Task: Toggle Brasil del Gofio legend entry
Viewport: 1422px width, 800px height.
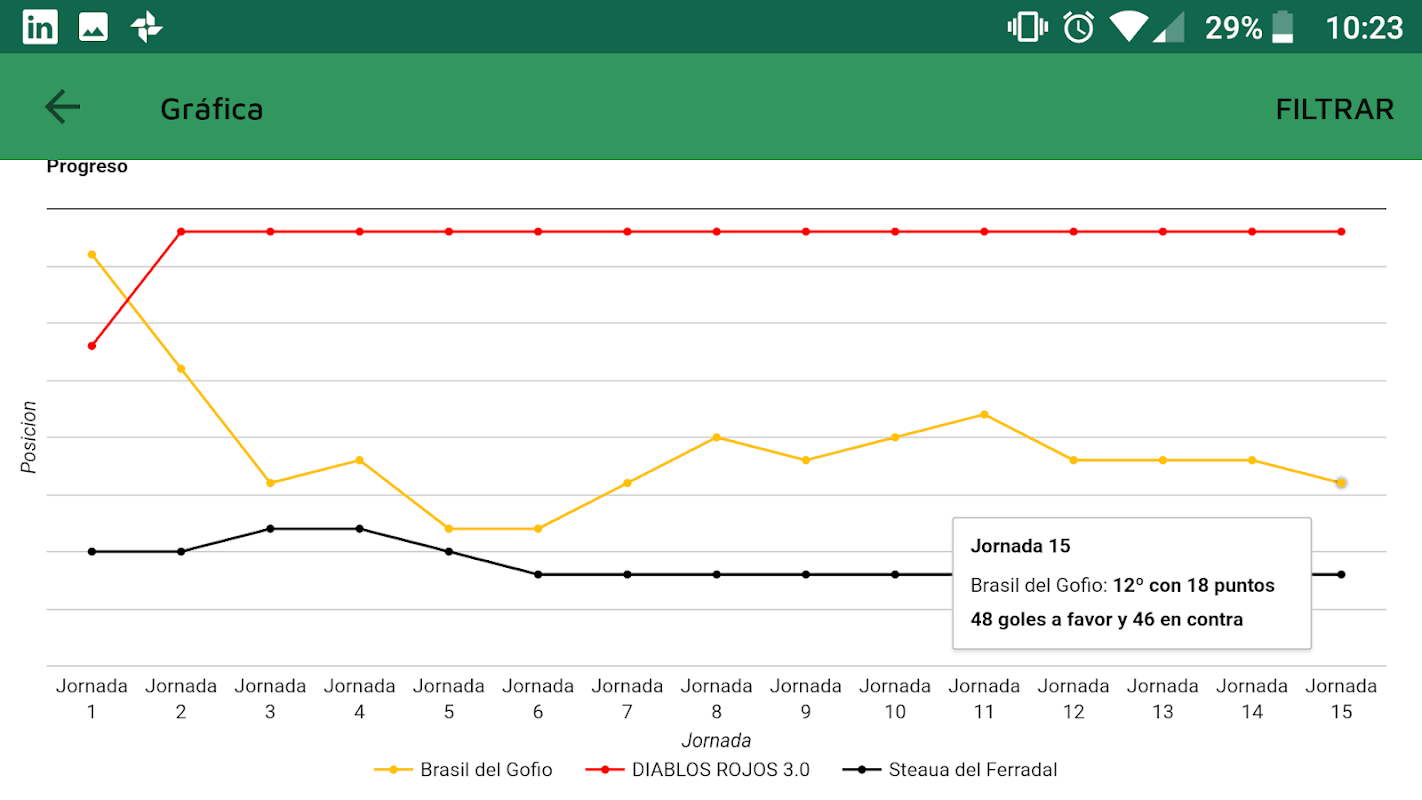Action: 463,769
